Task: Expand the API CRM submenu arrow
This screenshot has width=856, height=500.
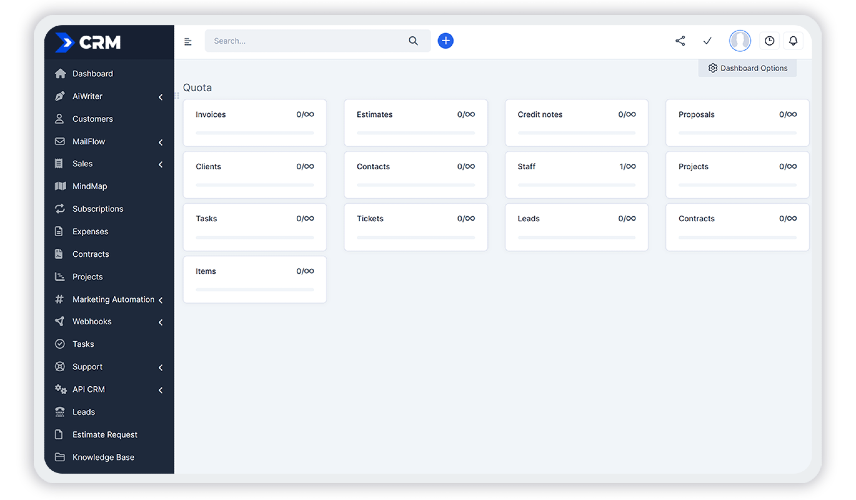Action: pos(160,390)
